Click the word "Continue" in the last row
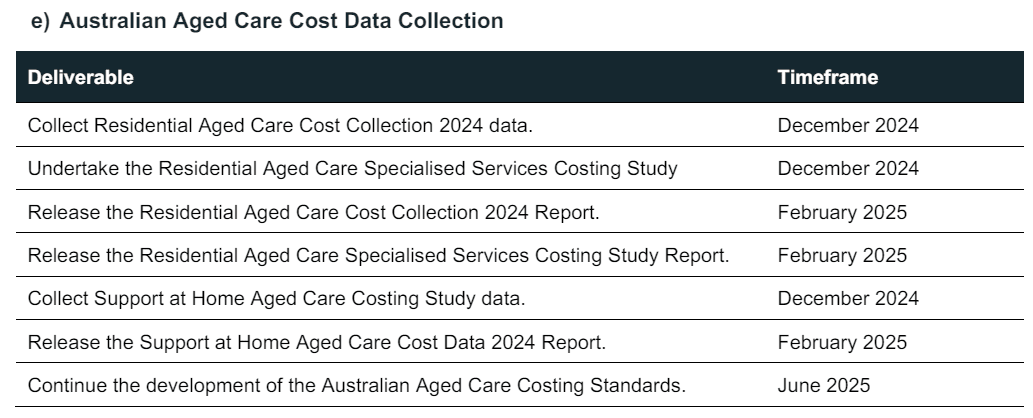 click(60, 386)
